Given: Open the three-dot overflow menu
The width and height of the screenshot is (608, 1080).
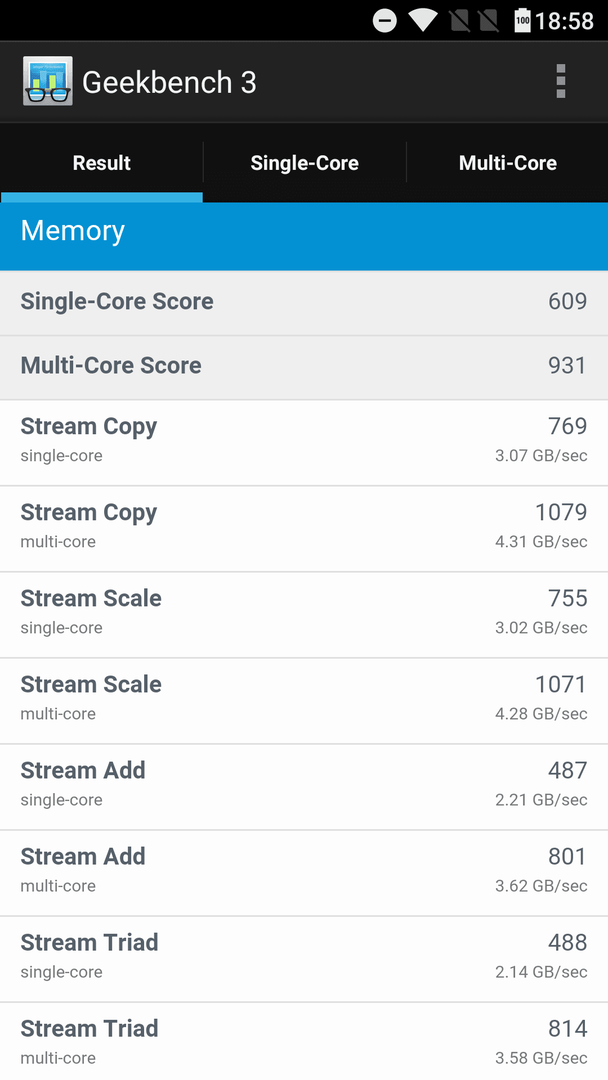Looking at the screenshot, I should (560, 81).
